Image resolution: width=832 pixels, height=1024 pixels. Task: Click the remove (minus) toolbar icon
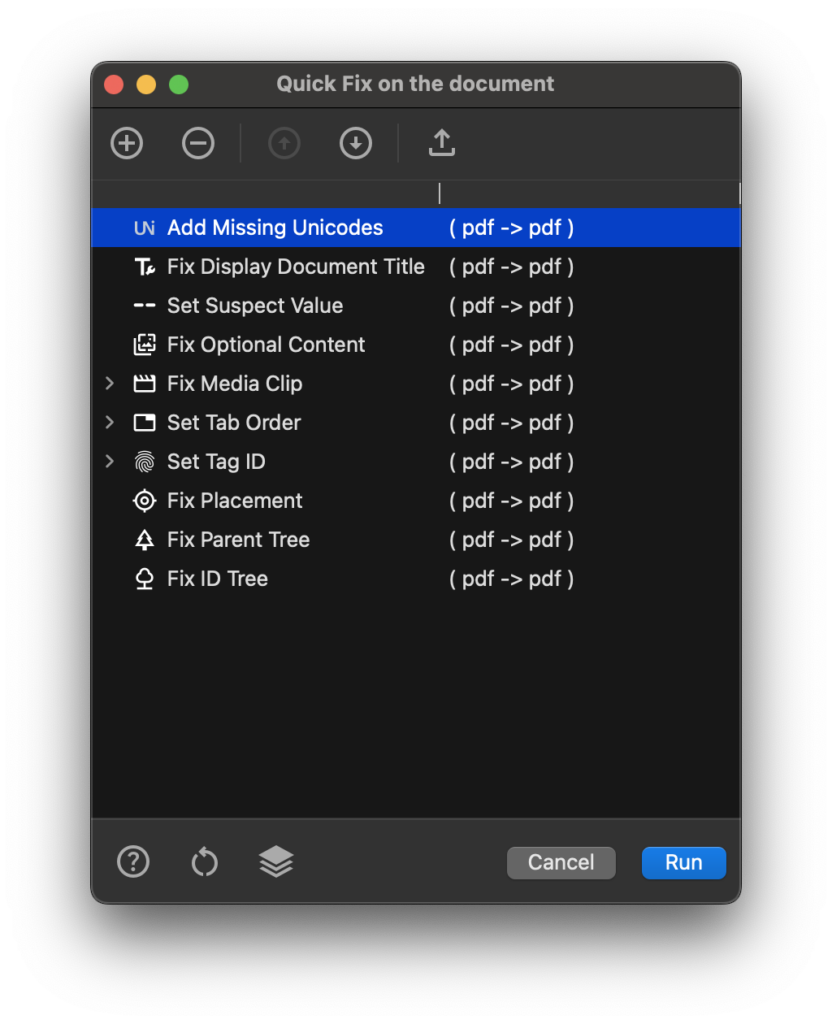[198, 144]
